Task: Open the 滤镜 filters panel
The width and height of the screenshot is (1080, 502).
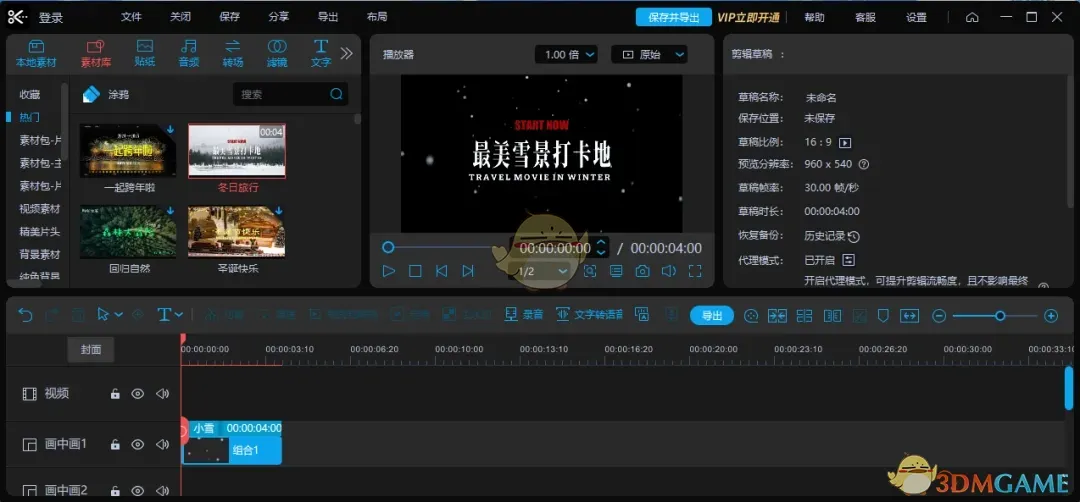Action: click(277, 54)
